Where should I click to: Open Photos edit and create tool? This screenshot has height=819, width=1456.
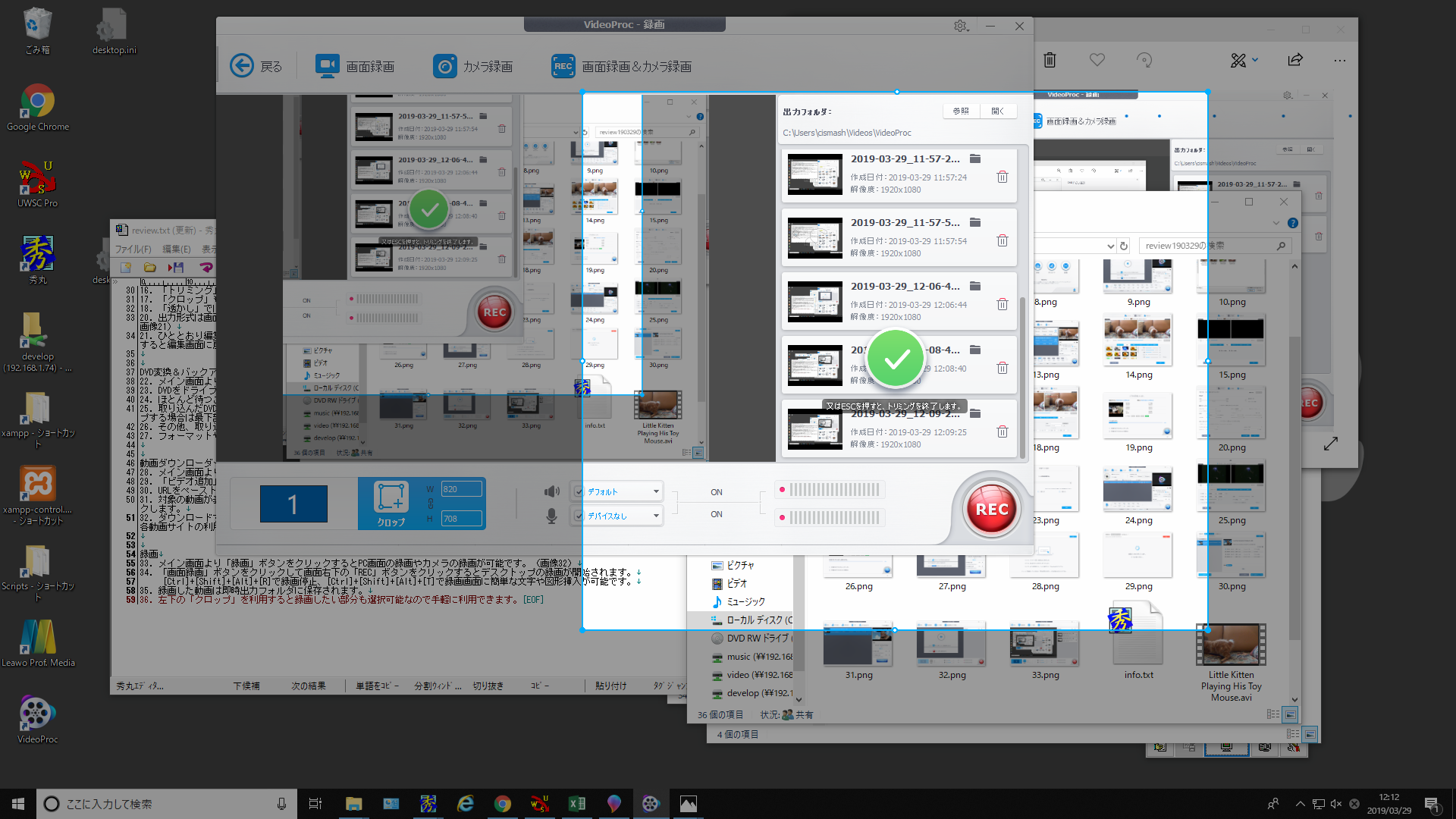[1238, 60]
